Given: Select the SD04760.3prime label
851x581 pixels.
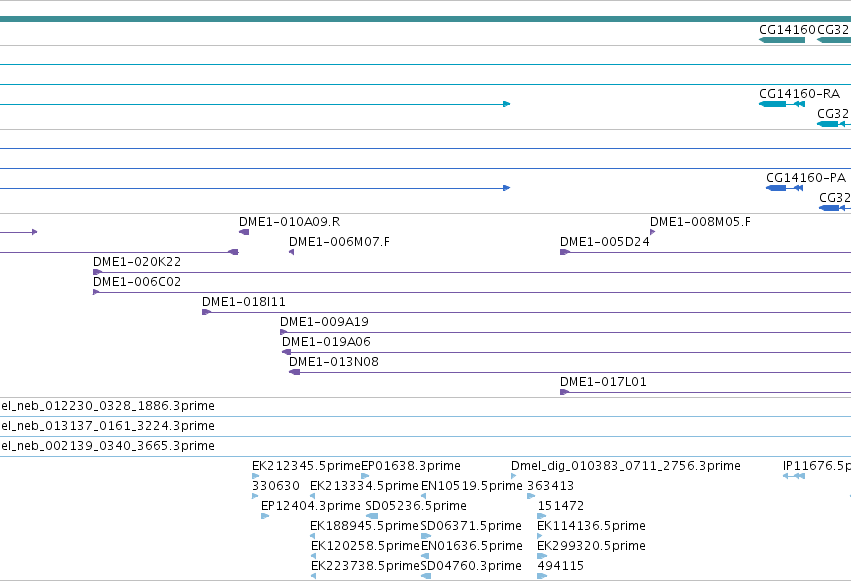Looking at the screenshot, I should click(x=471, y=566).
